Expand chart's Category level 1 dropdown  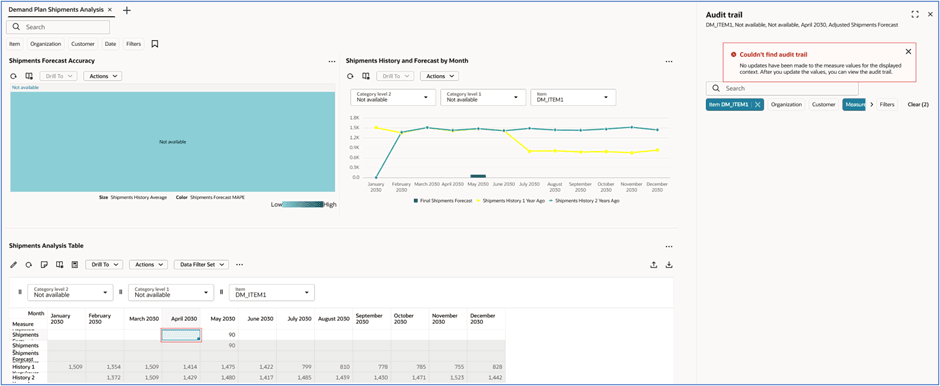(x=483, y=97)
